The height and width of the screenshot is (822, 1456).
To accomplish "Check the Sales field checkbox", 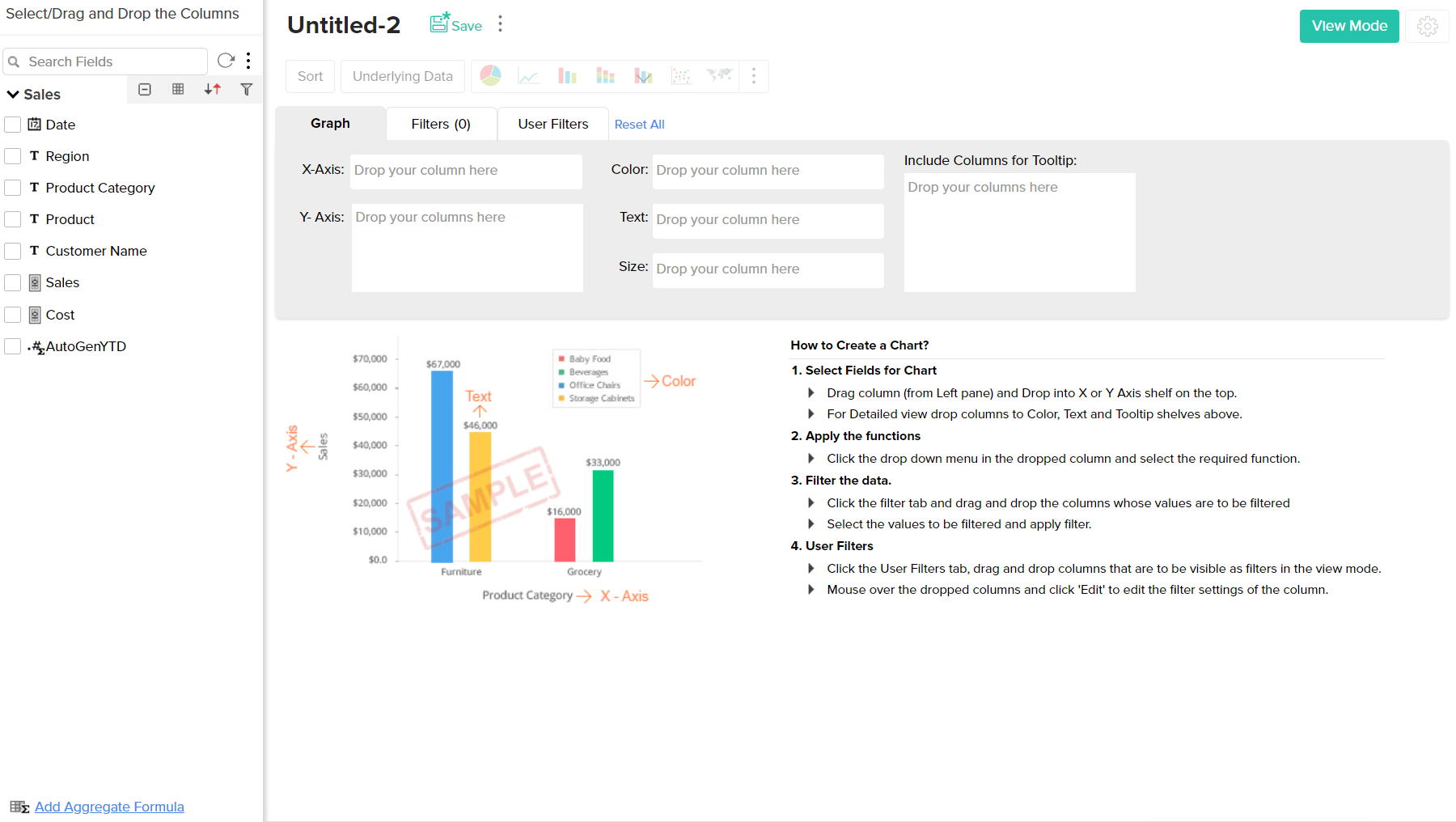I will click(x=12, y=282).
